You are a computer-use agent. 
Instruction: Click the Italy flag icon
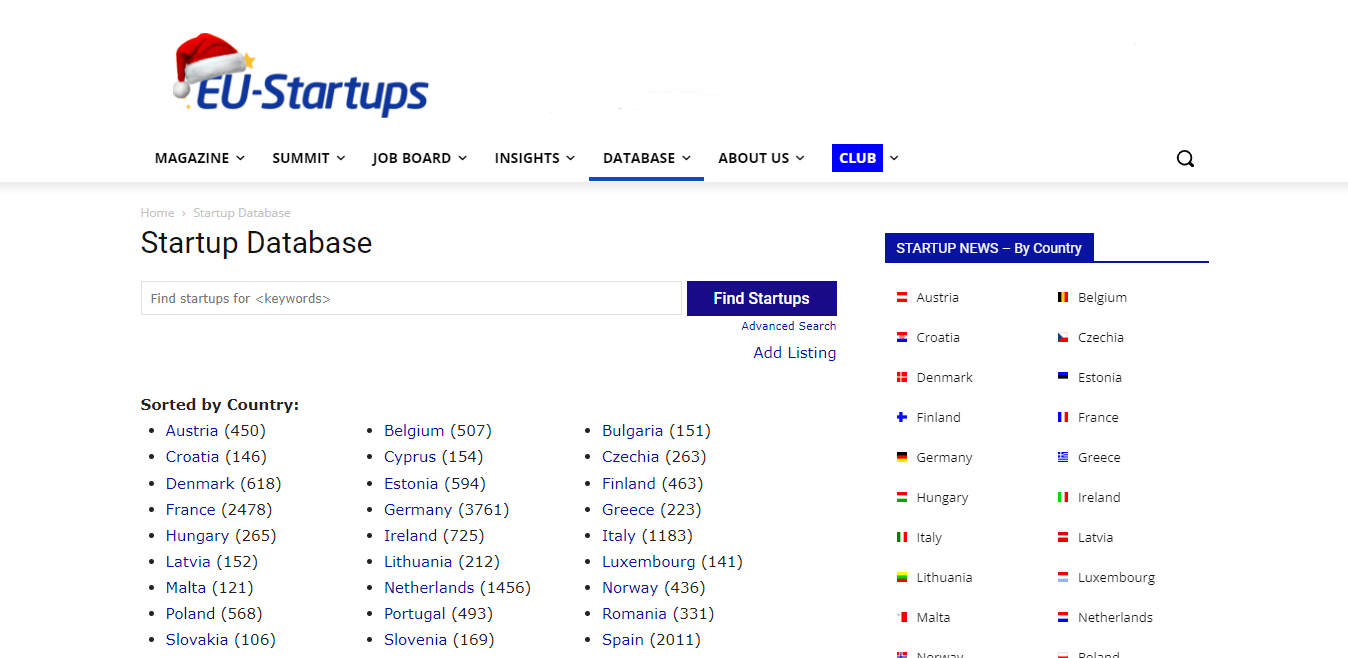coord(901,537)
